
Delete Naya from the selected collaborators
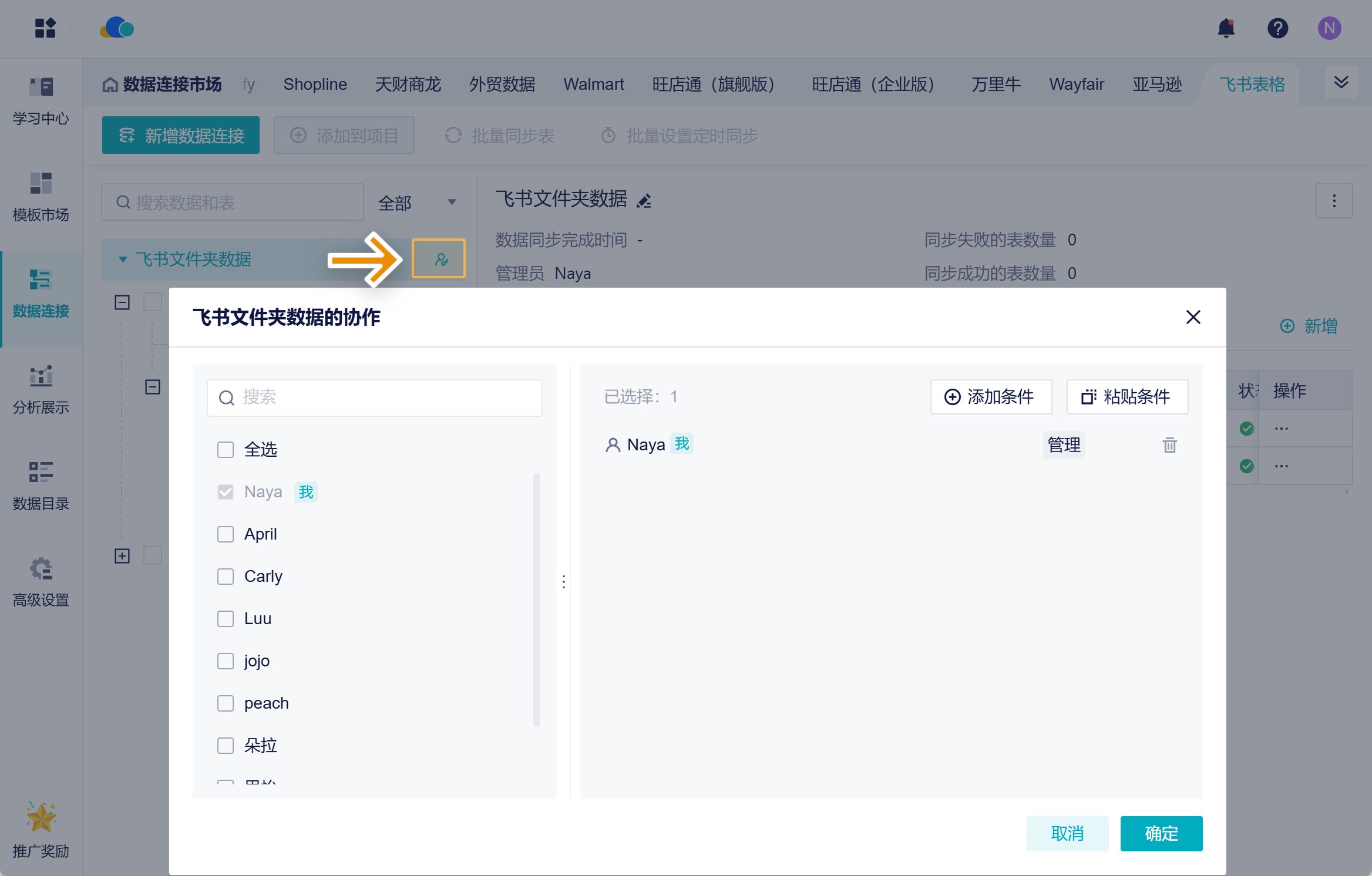(1169, 445)
